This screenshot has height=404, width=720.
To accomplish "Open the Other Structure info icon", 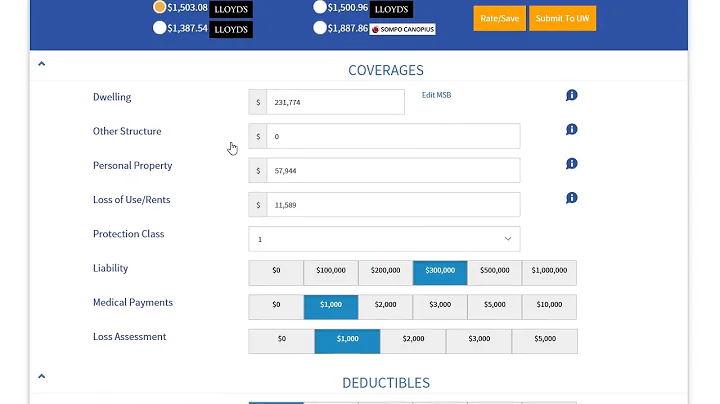I will coord(571,129).
